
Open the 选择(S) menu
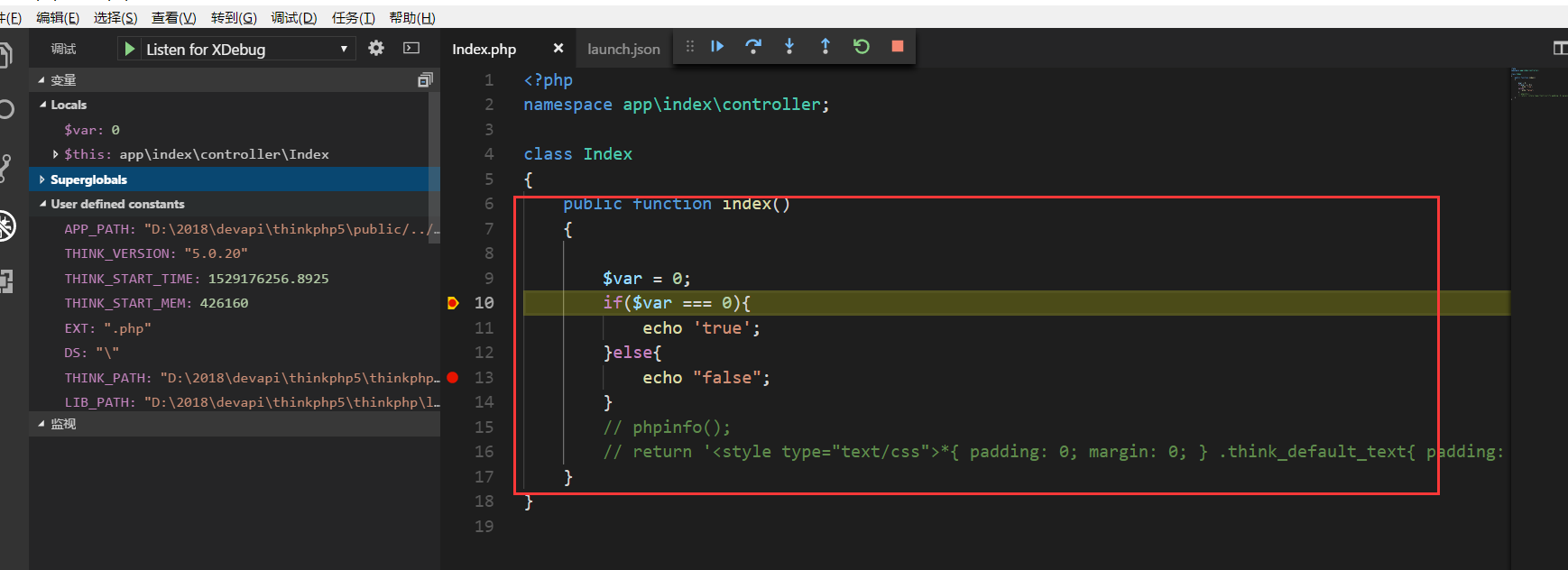(x=115, y=18)
